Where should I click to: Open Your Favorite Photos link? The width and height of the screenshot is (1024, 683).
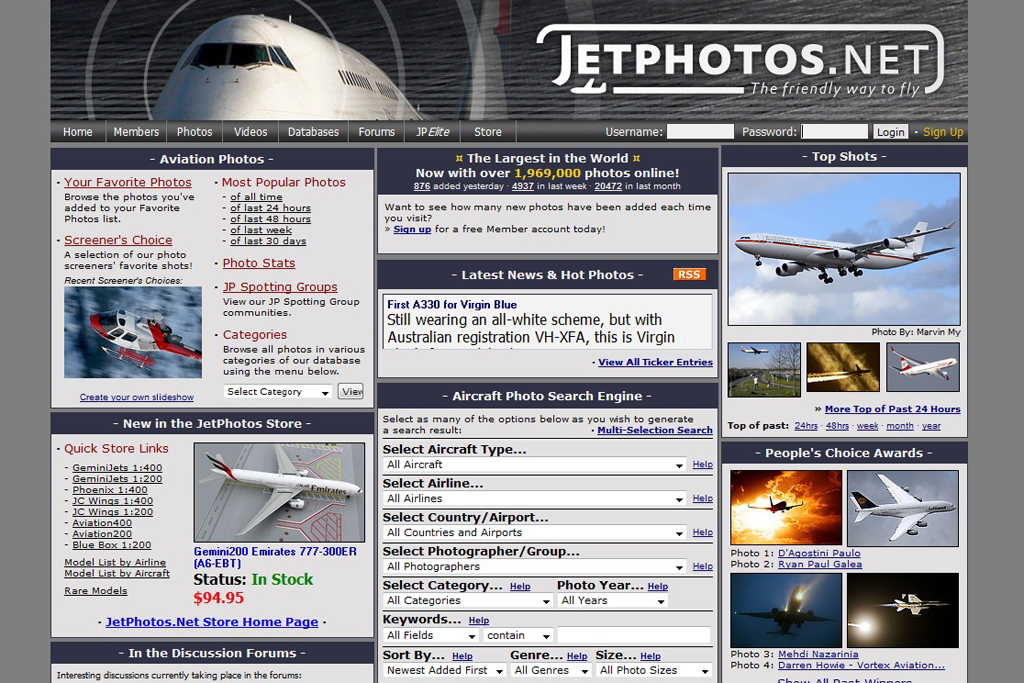click(x=128, y=182)
